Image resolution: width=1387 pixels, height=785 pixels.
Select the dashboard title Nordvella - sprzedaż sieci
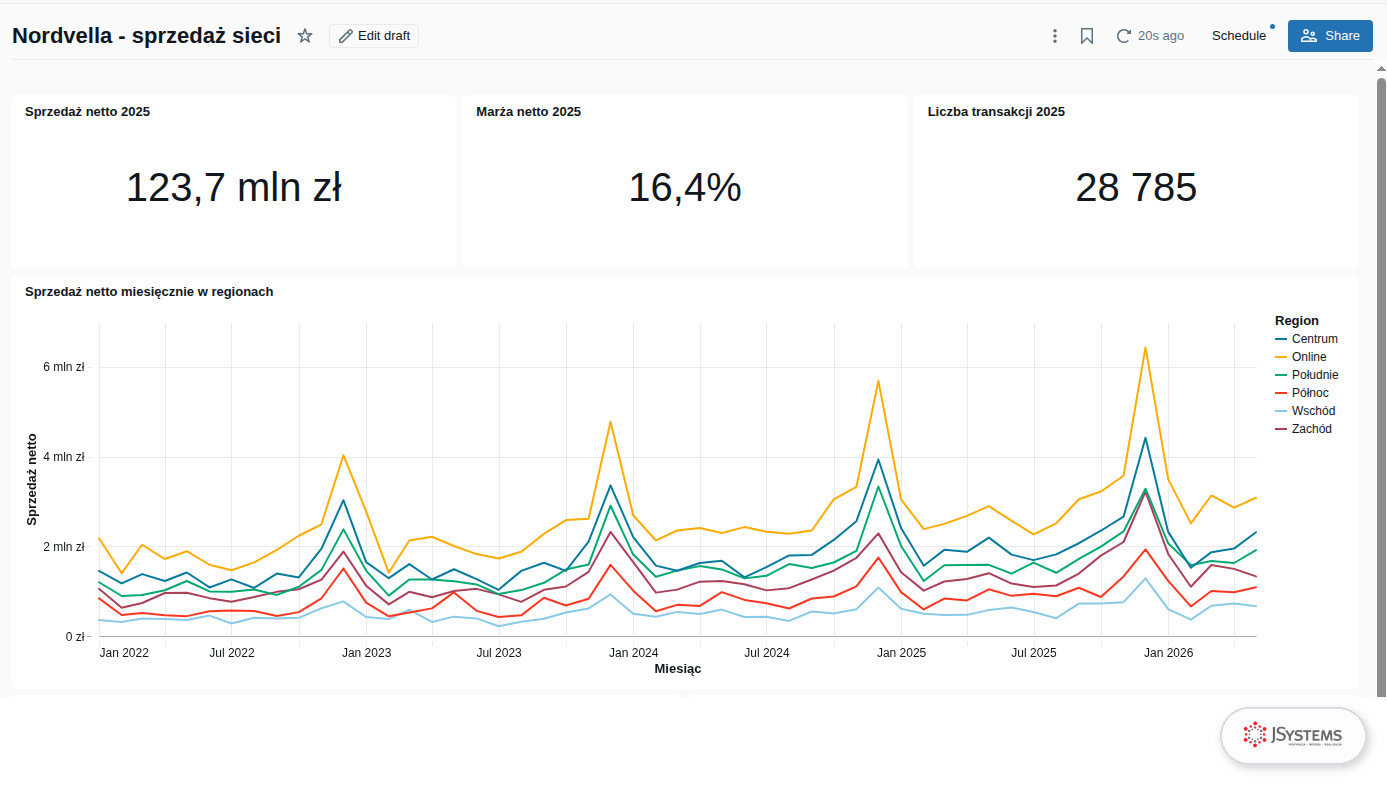click(x=146, y=36)
